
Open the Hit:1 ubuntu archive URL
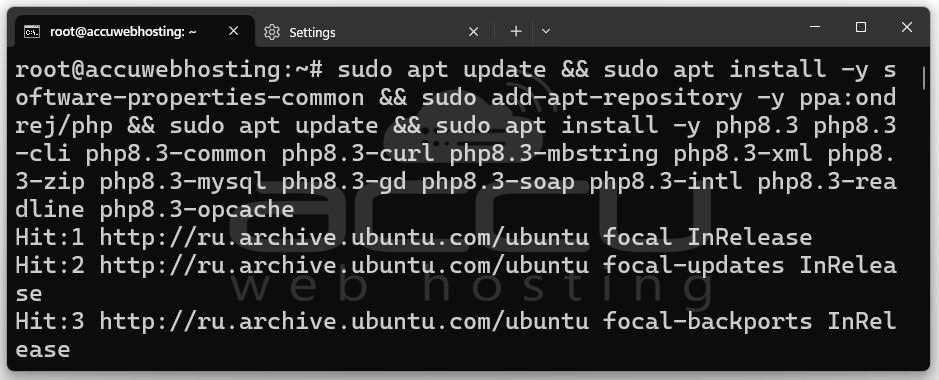344,238
